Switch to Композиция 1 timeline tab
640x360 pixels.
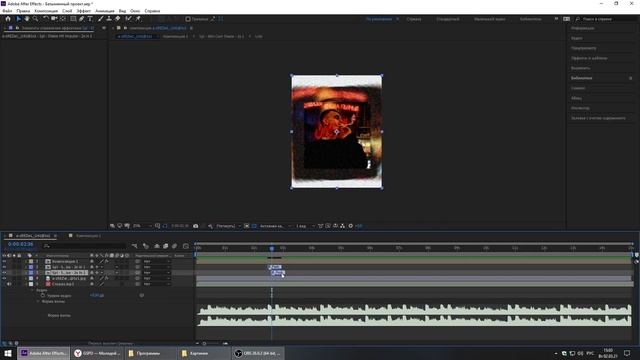click(x=88, y=236)
